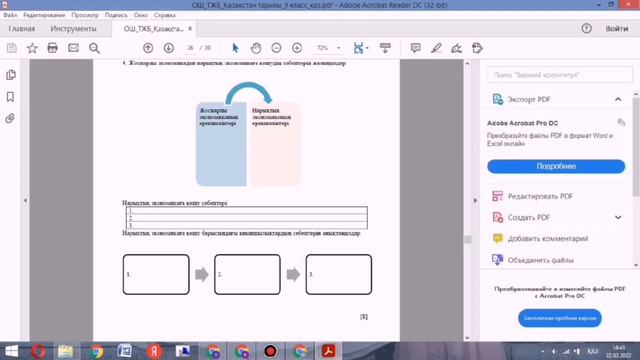Image resolution: width=640 pixels, height=360 pixels.
Task: Open Windows Start menu
Action: tap(11, 351)
